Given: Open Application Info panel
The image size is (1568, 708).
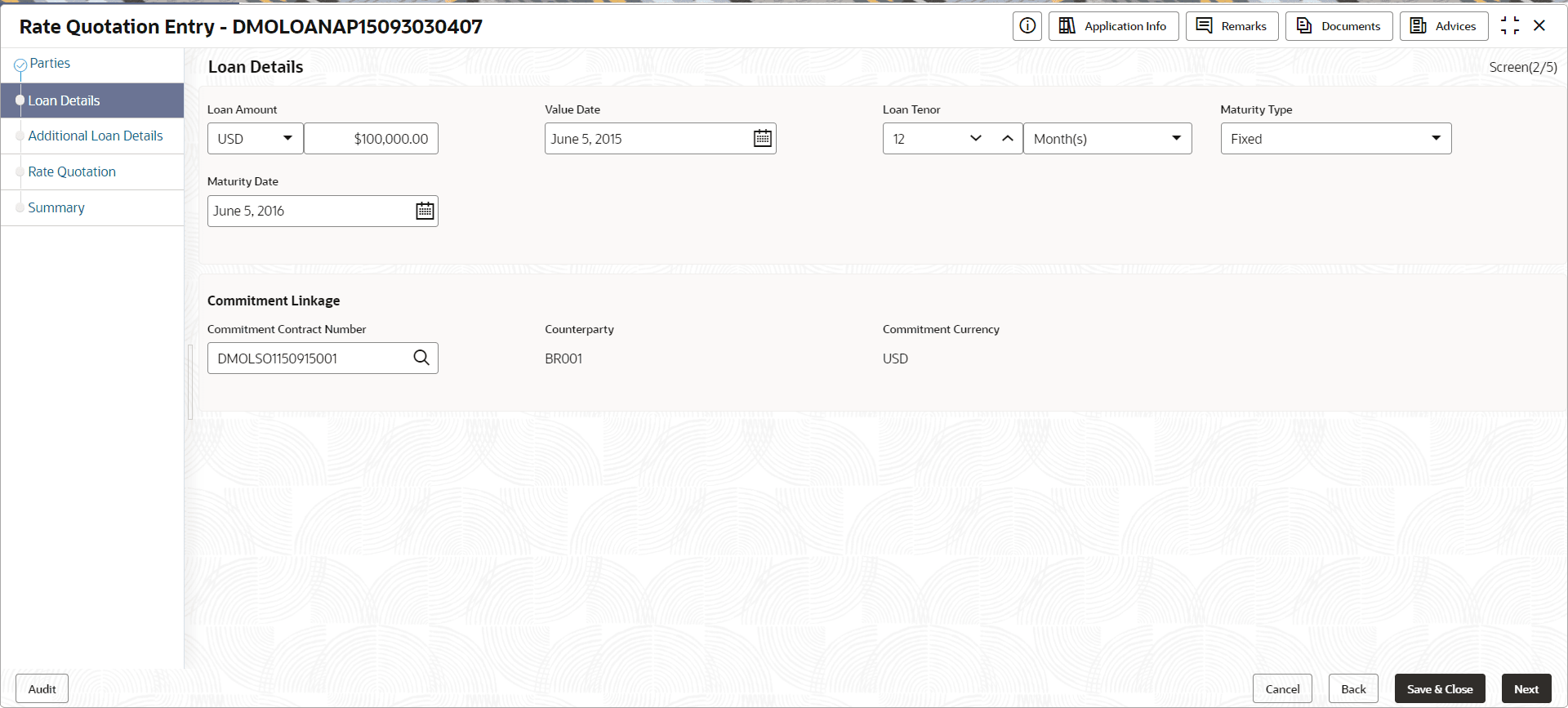Looking at the screenshot, I should pyautogui.click(x=1113, y=26).
